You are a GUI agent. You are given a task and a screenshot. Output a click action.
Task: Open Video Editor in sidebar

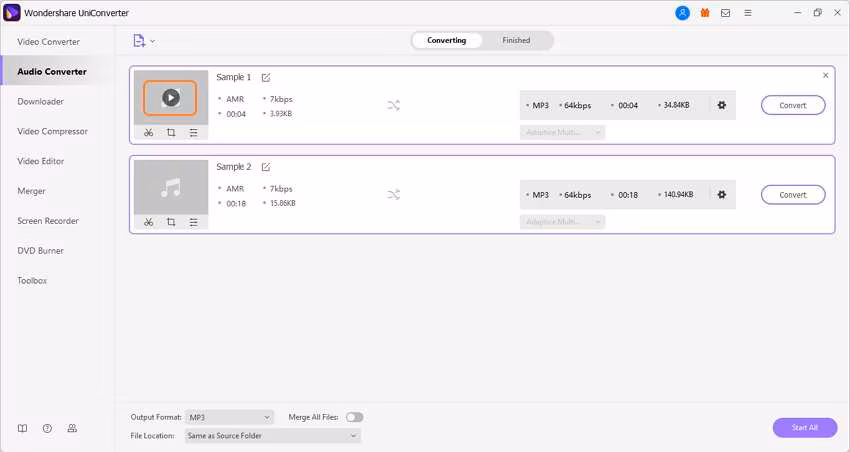(x=41, y=161)
